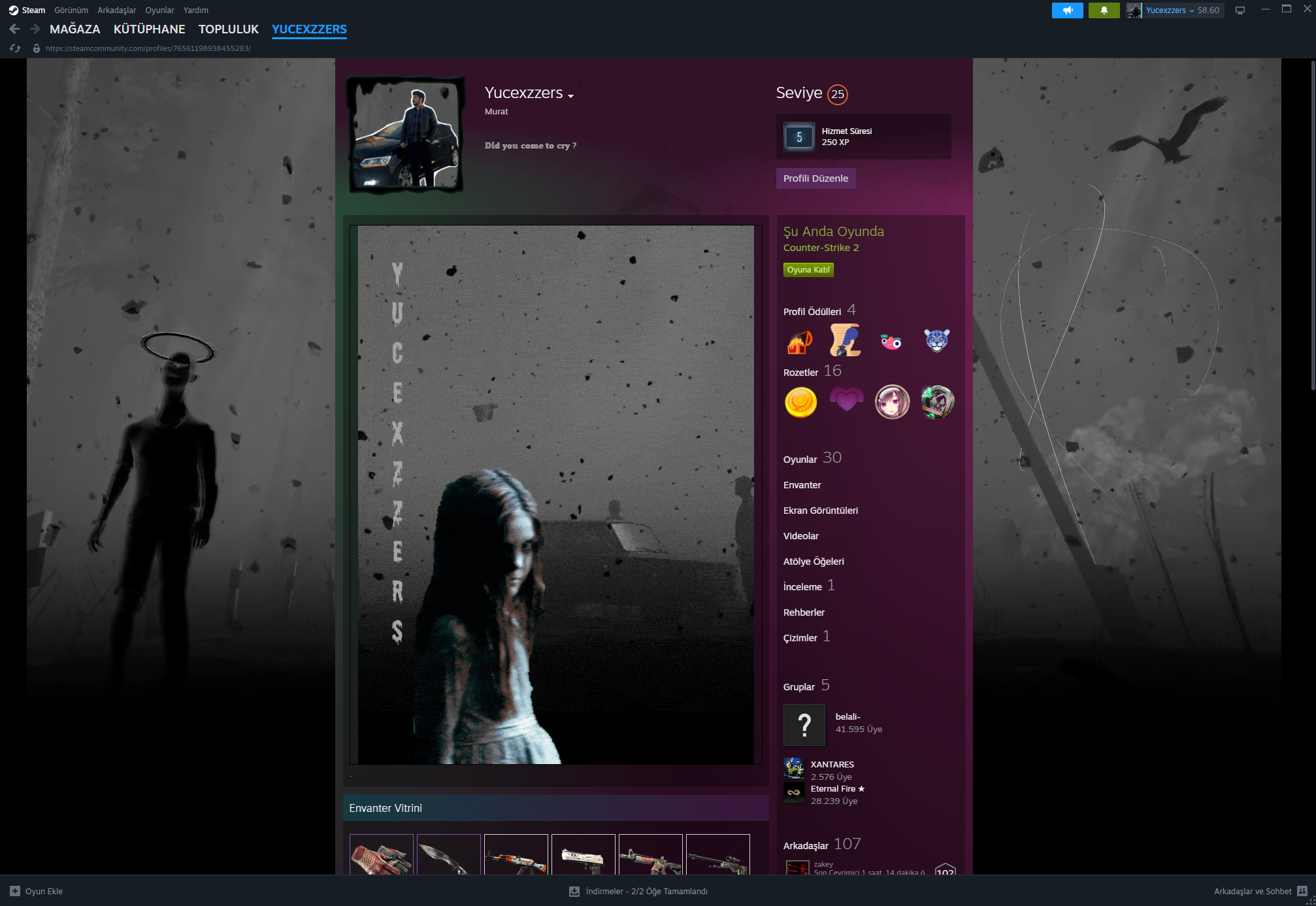The height and width of the screenshot is (906, 1316).
Task: Click the downloads icon in the bottom bar
Action: coord(574,891)
